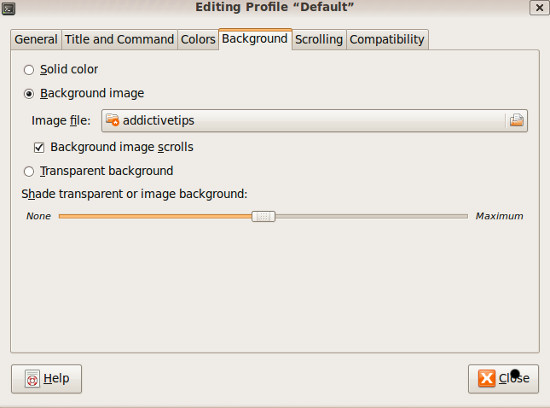Viewport: 550px width, 408px height.
Task: Click the orange X Close icon
Action: pyautogui.click(x=487, y=378)
